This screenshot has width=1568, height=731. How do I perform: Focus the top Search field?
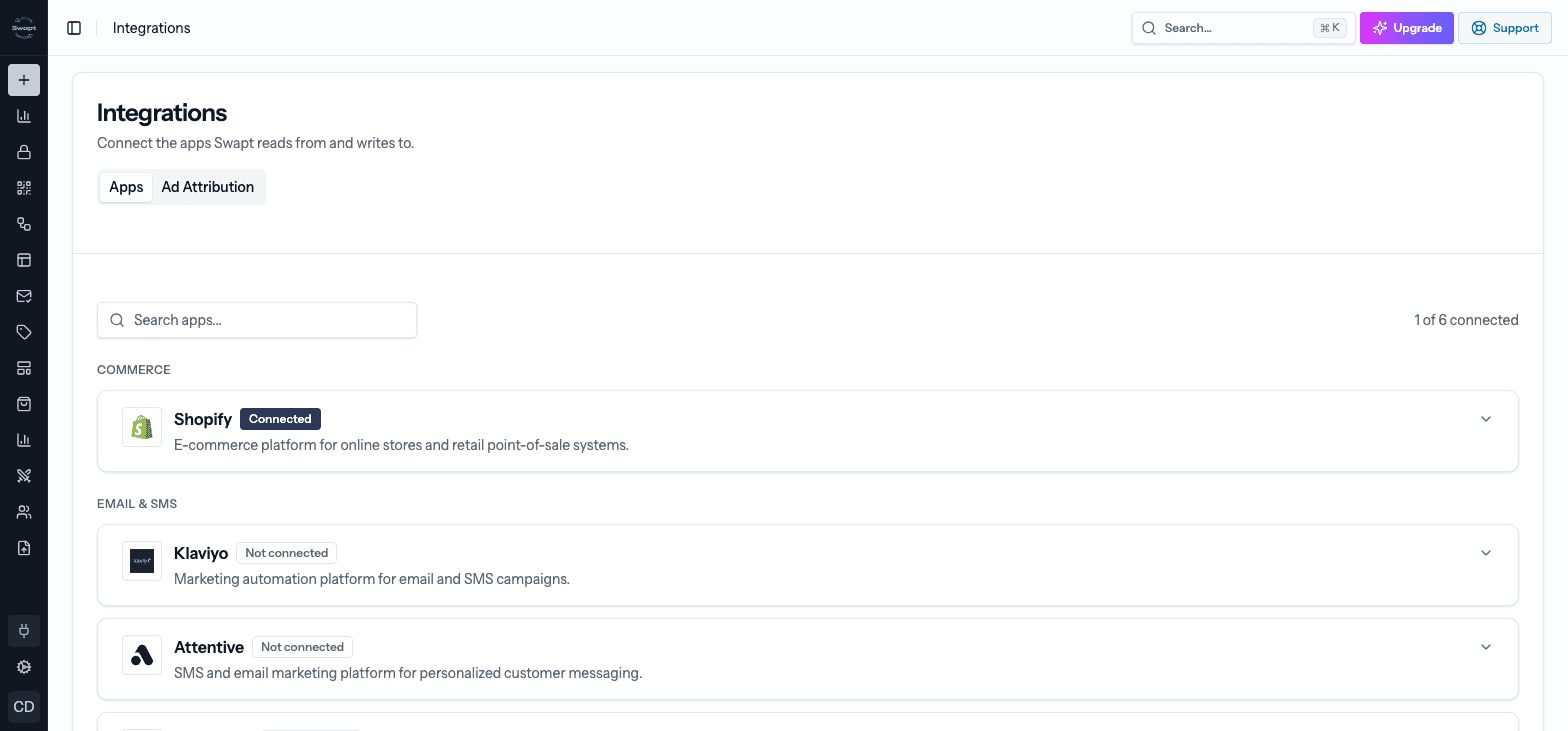point(1244,28)
